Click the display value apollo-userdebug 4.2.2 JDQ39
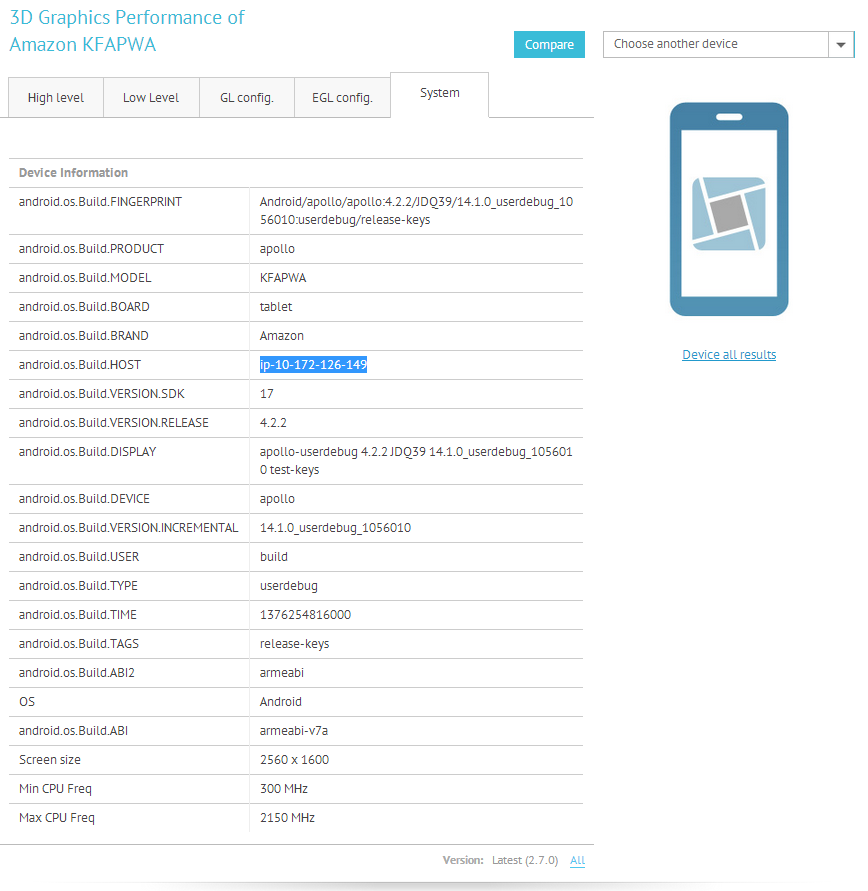The image size is (868, 891). [x=416, y=461]
